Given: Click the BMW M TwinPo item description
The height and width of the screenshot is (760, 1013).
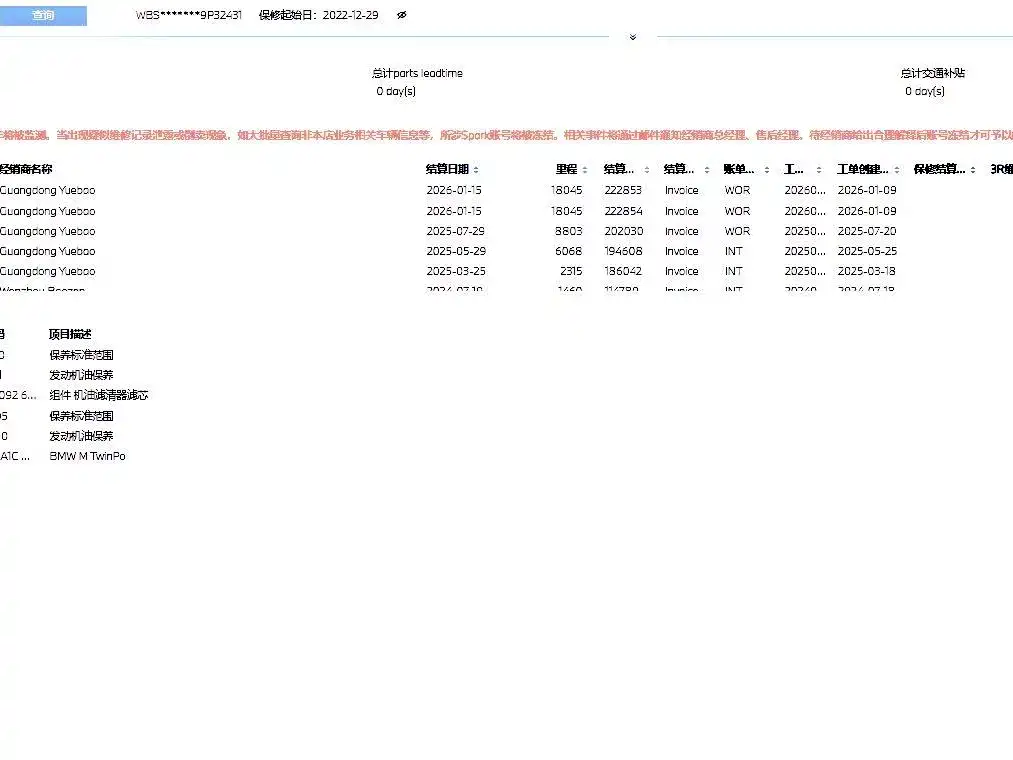Looking at the screenshot, I should 88,456.
